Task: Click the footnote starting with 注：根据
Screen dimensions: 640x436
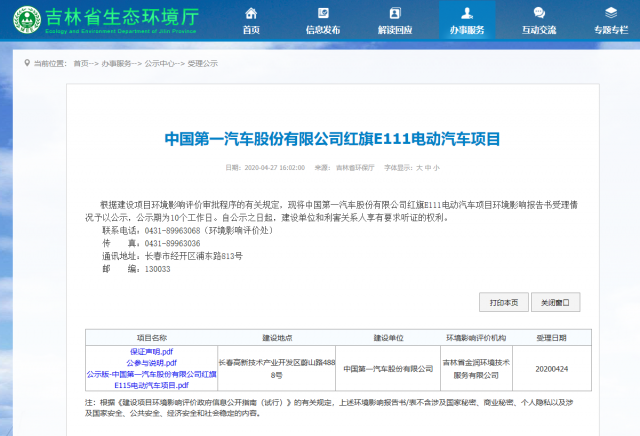Action: pos(329,408)
